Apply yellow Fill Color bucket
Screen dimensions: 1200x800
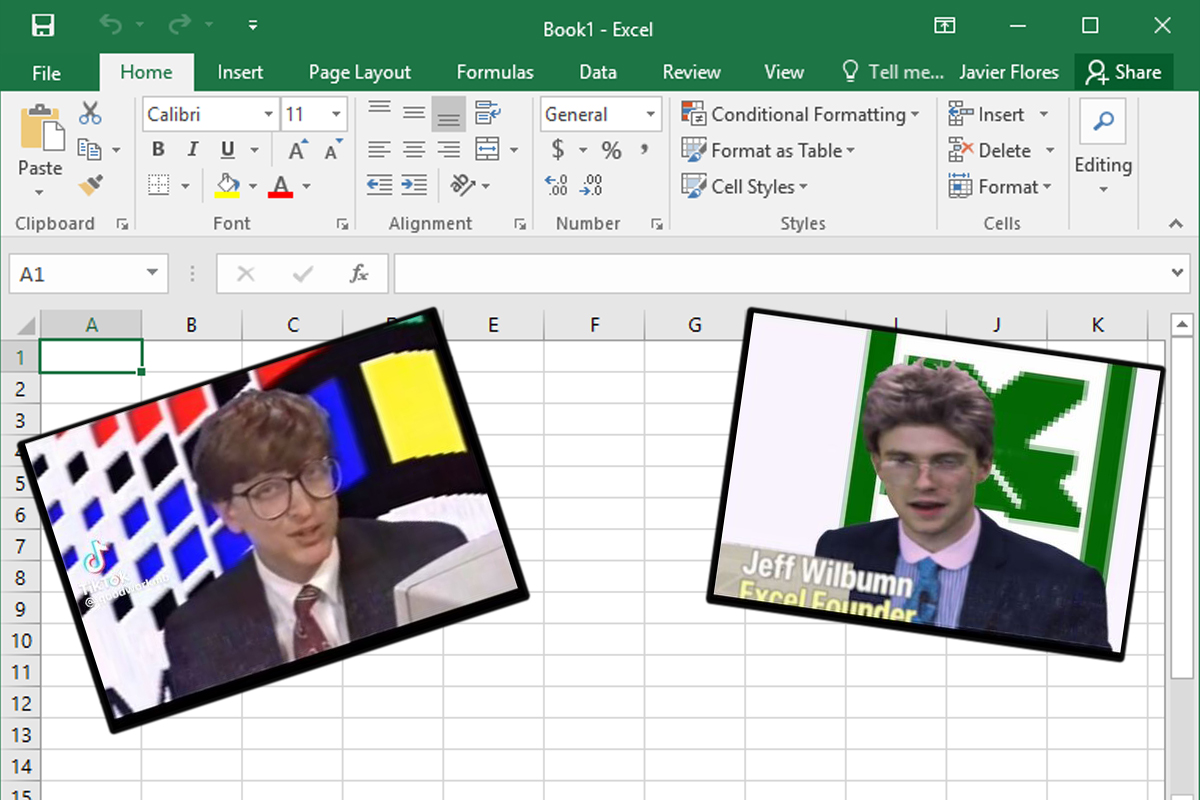pos(228,185)
